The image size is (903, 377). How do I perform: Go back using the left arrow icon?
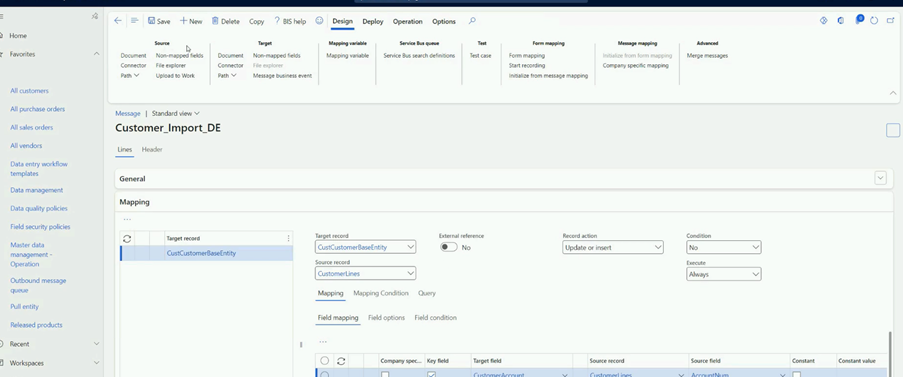click(118, 21)
